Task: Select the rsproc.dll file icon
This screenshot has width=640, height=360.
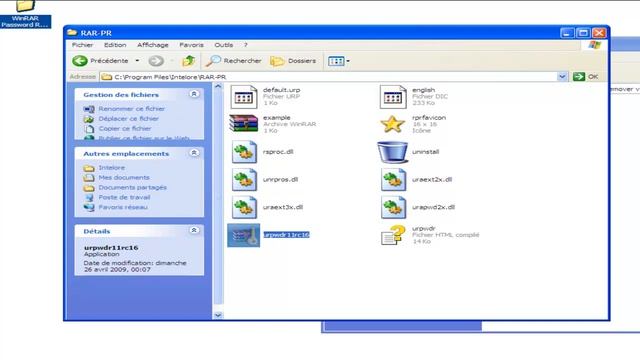Action: pyautogui.click(x=244, y=152)
